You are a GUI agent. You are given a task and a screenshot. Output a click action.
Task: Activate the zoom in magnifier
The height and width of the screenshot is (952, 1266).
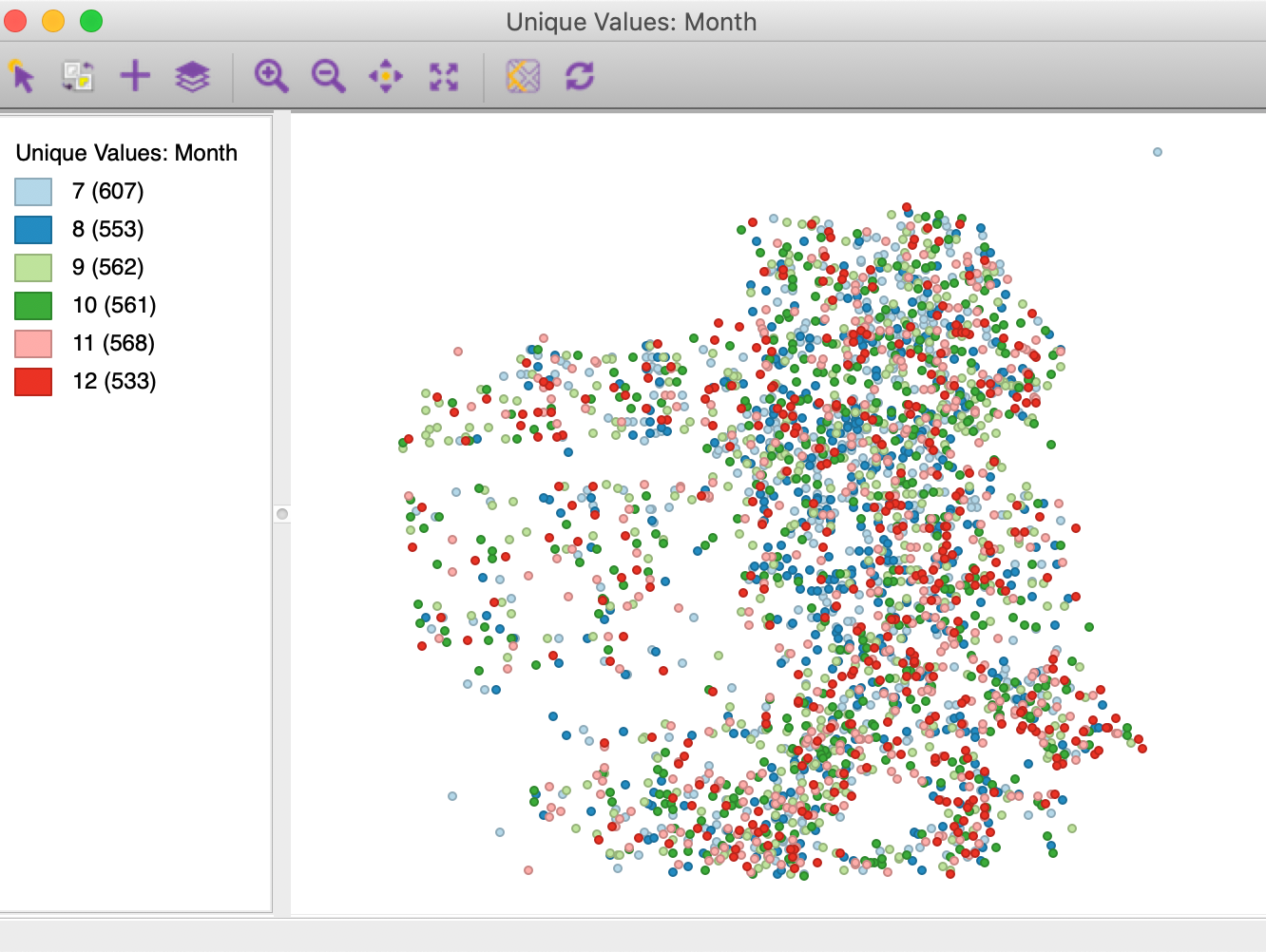271,76
